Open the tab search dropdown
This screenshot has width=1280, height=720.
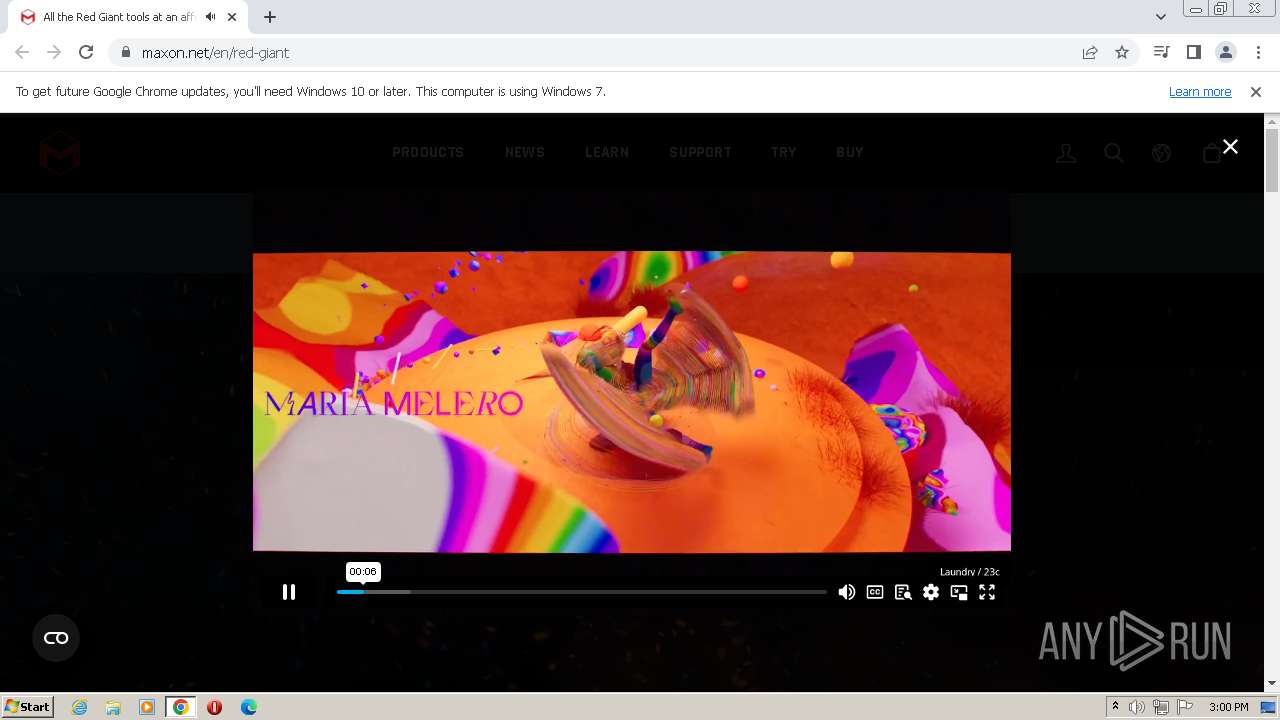(x=1160, y=17)
